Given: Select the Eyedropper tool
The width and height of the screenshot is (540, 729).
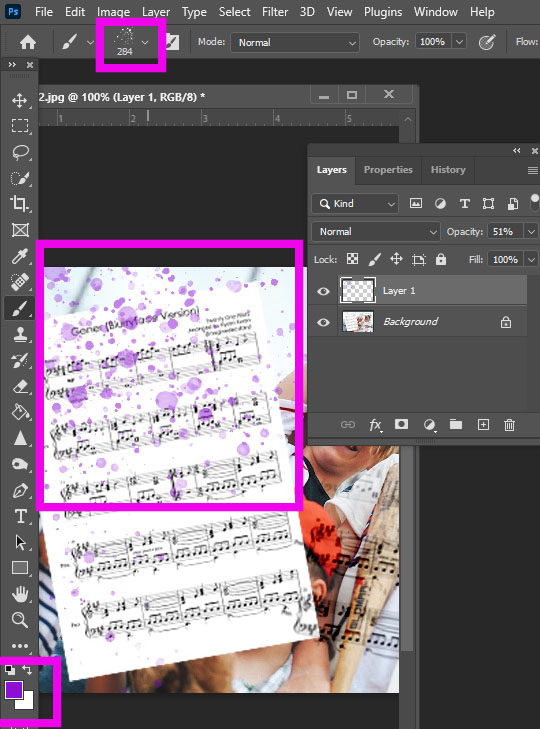Looking at the screenshot, I should click(20, 256).
